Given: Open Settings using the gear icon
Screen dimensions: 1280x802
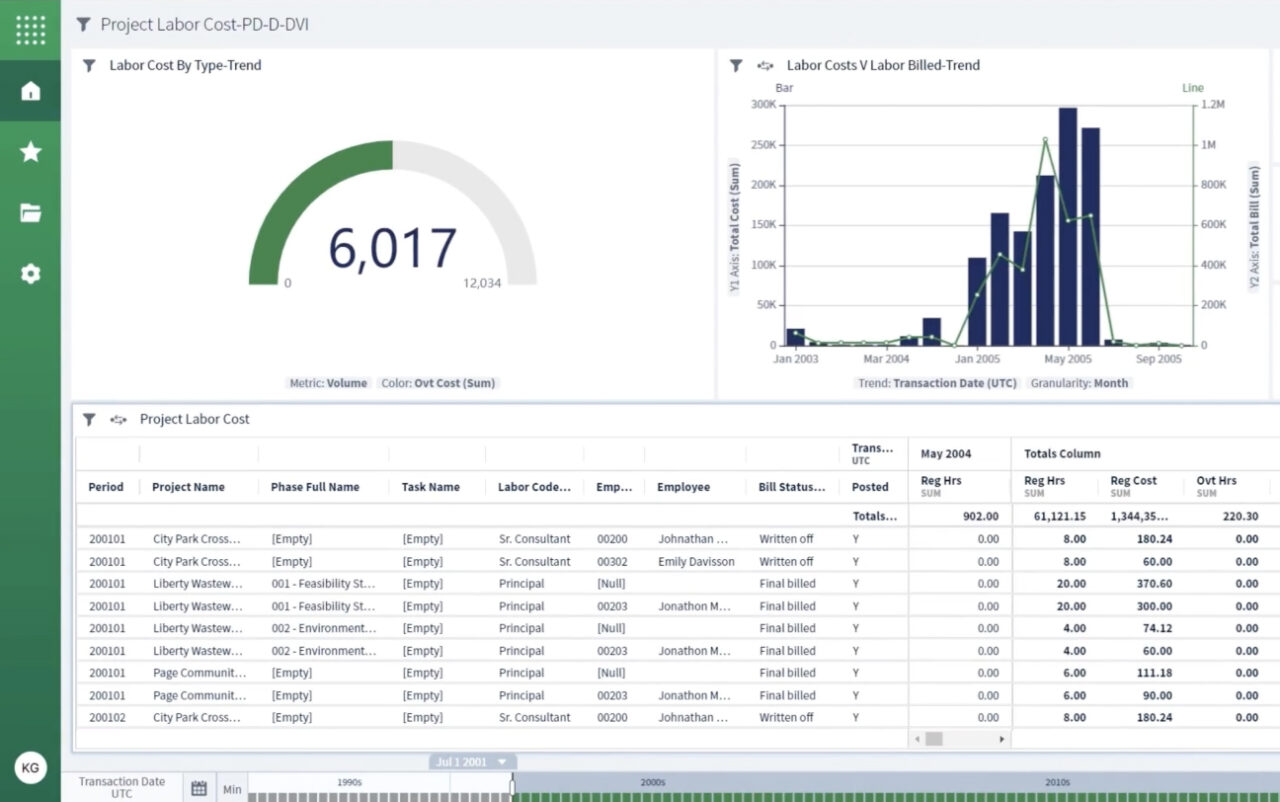Looking at the screenshot, I should pyautogui.click(x=31, y=273).
